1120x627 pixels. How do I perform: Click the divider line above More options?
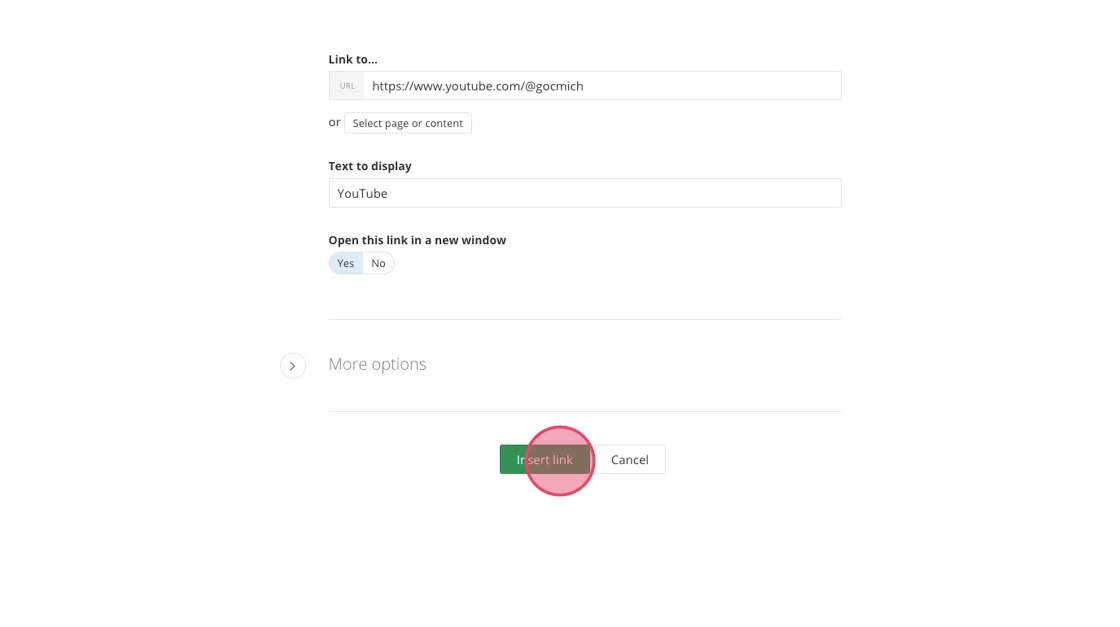pyautogui.click(x=585, y=319)
